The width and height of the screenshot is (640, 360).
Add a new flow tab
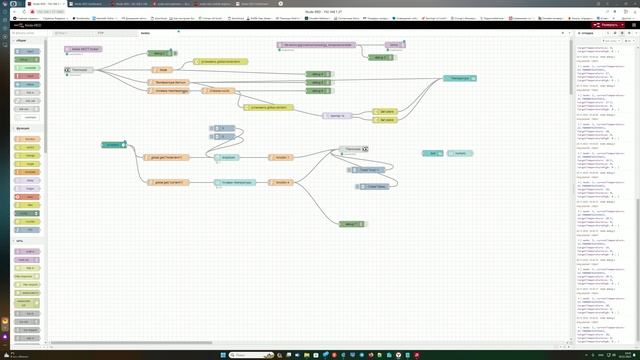tap(562, 33)
